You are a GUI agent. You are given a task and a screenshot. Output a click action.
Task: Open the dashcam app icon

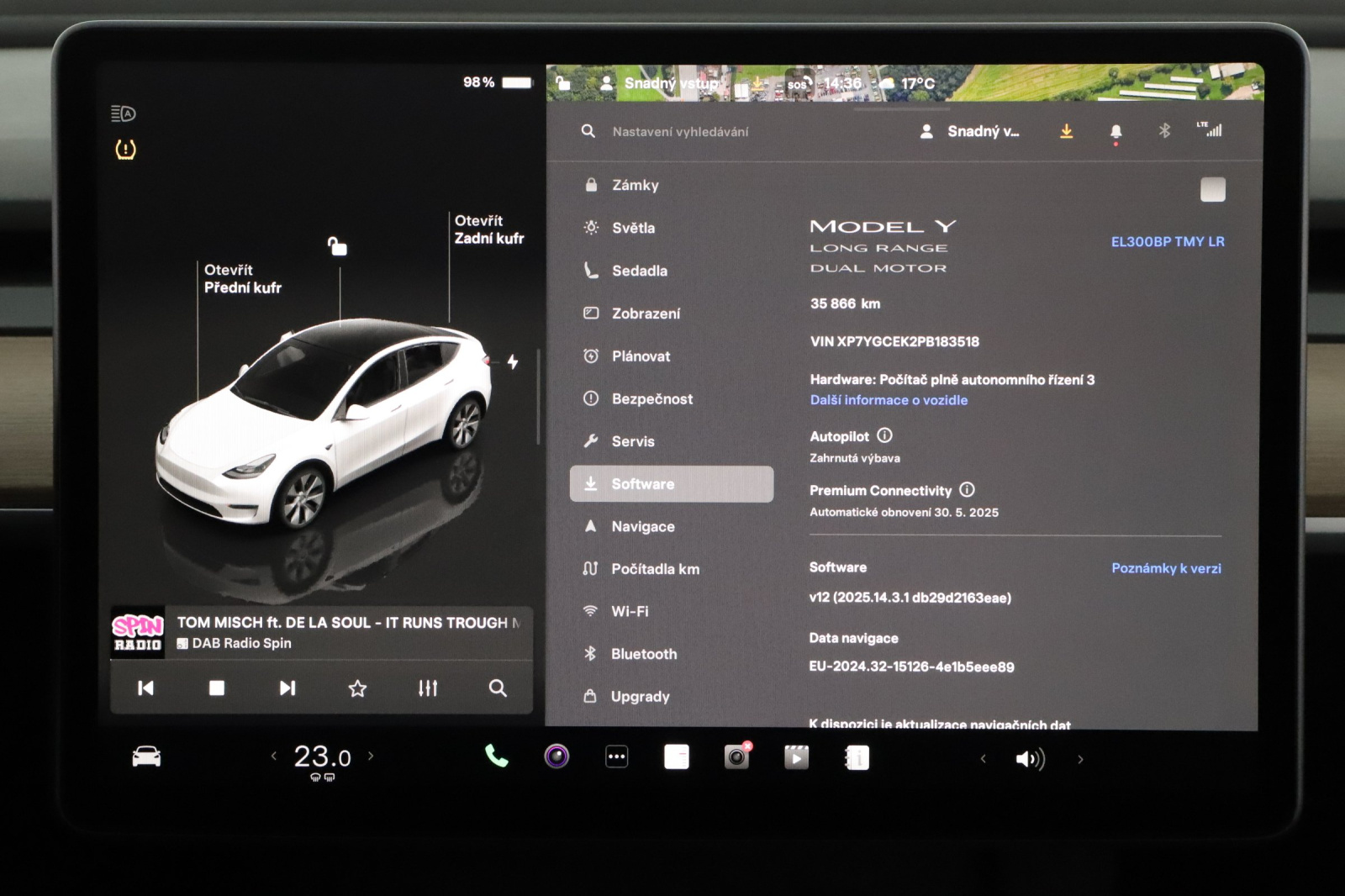pyautogui.click(x=736, y=756)
